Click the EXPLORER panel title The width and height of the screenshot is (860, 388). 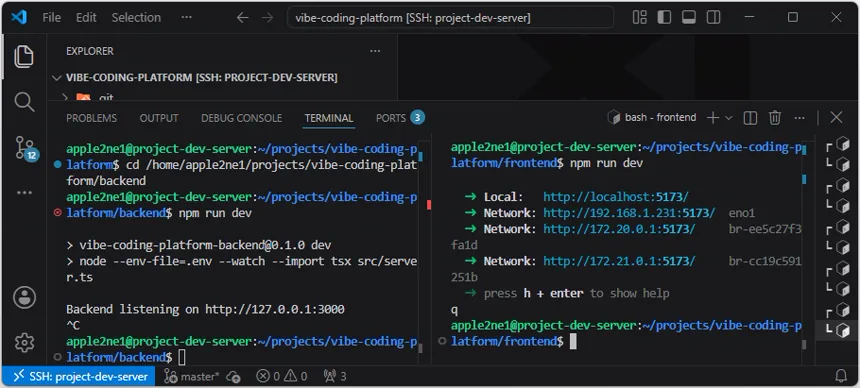point(89,51)
